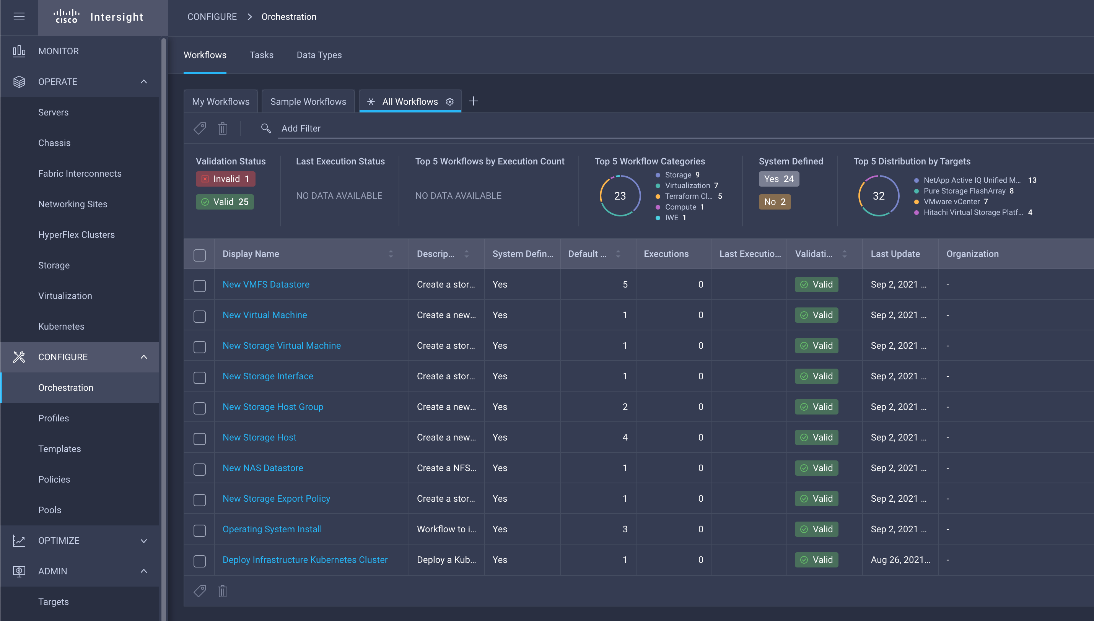The height and width of the screenshot is (621, 1094).
Task: Open HyperFlex Clusters in sidebar
Action: point(76,235)
